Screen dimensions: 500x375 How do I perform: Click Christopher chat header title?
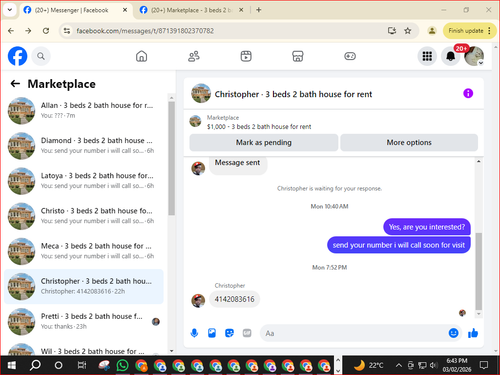(x=293, y=94)
